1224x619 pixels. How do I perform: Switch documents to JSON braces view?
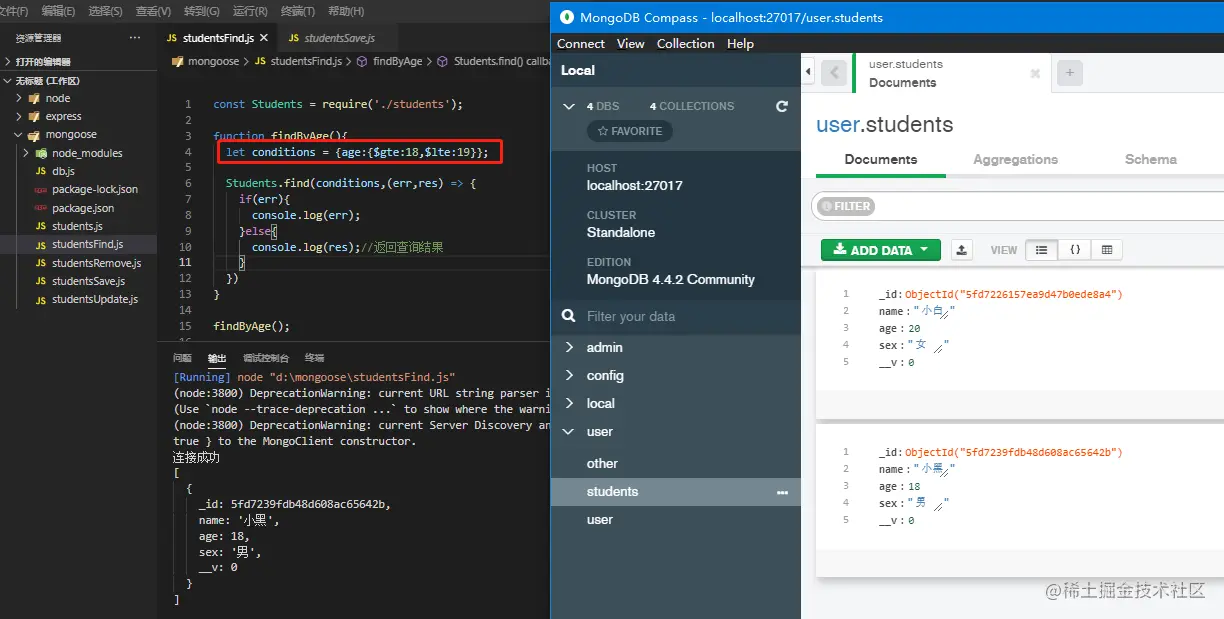pyautogui.click(x=1074, y=250)
